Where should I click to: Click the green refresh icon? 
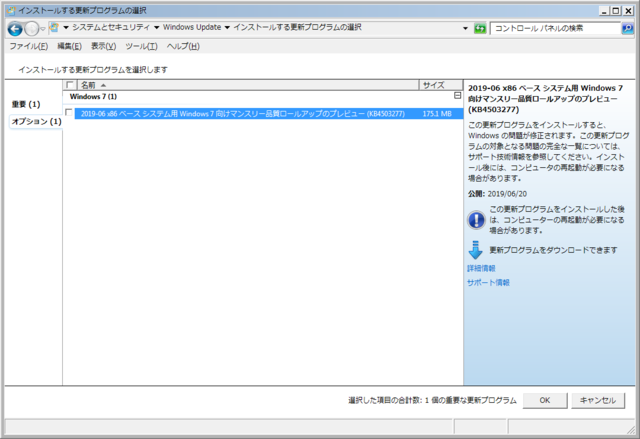[x=480, y=29]
